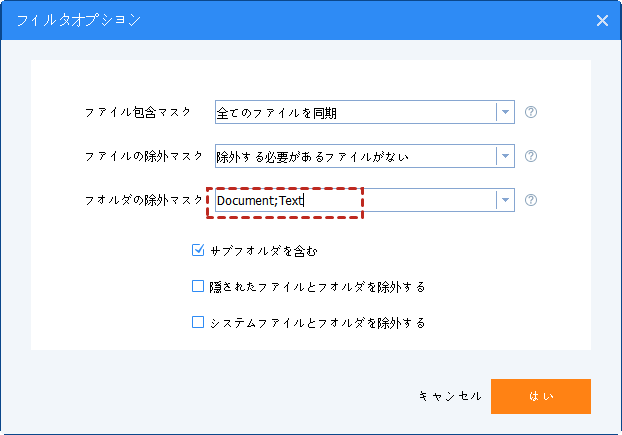The image size is (622, 435).
Task: Check システムファイルとフォルダを除外する option
Action: click(198, 323)
